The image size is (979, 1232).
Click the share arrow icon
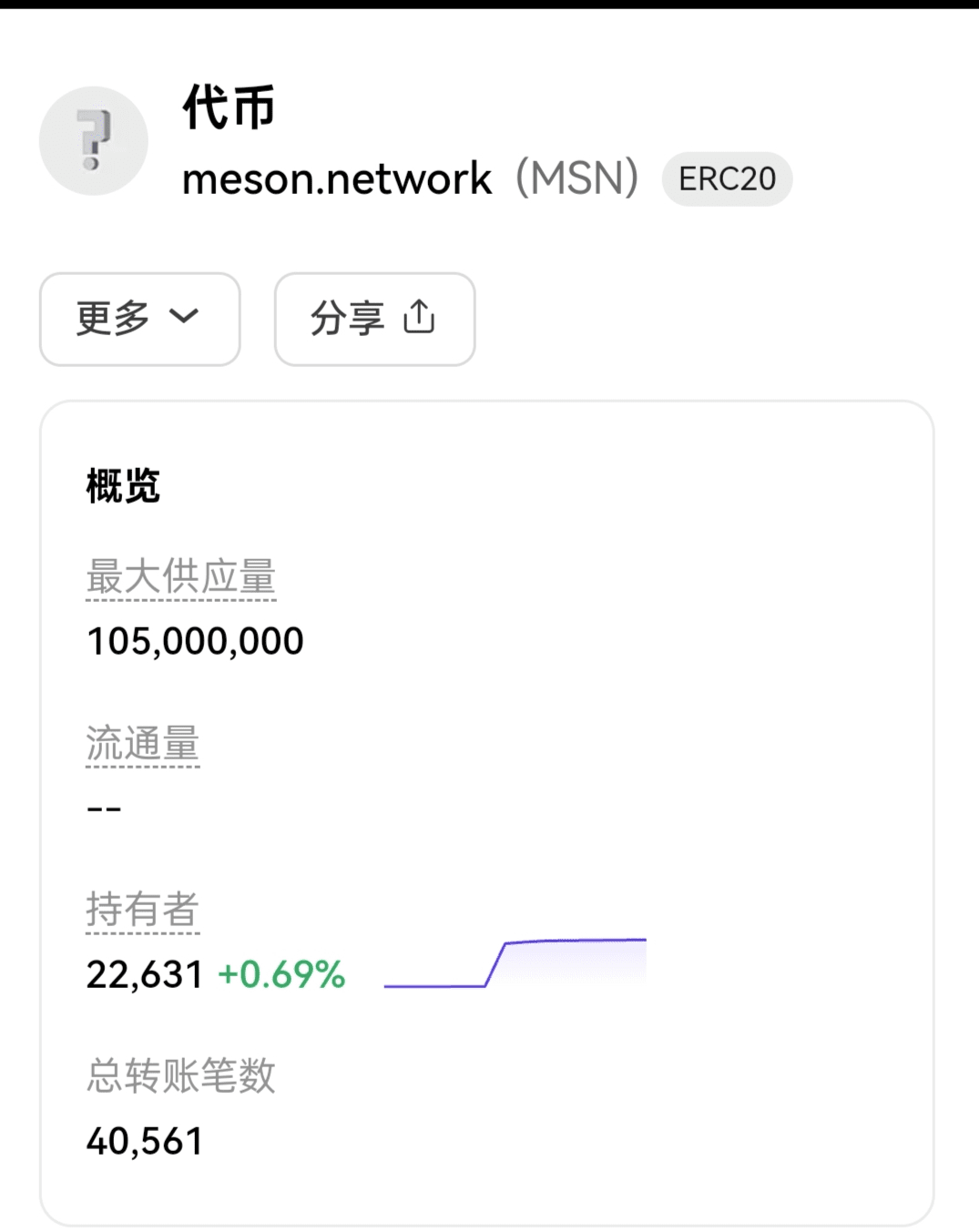(x=419, y=317)
